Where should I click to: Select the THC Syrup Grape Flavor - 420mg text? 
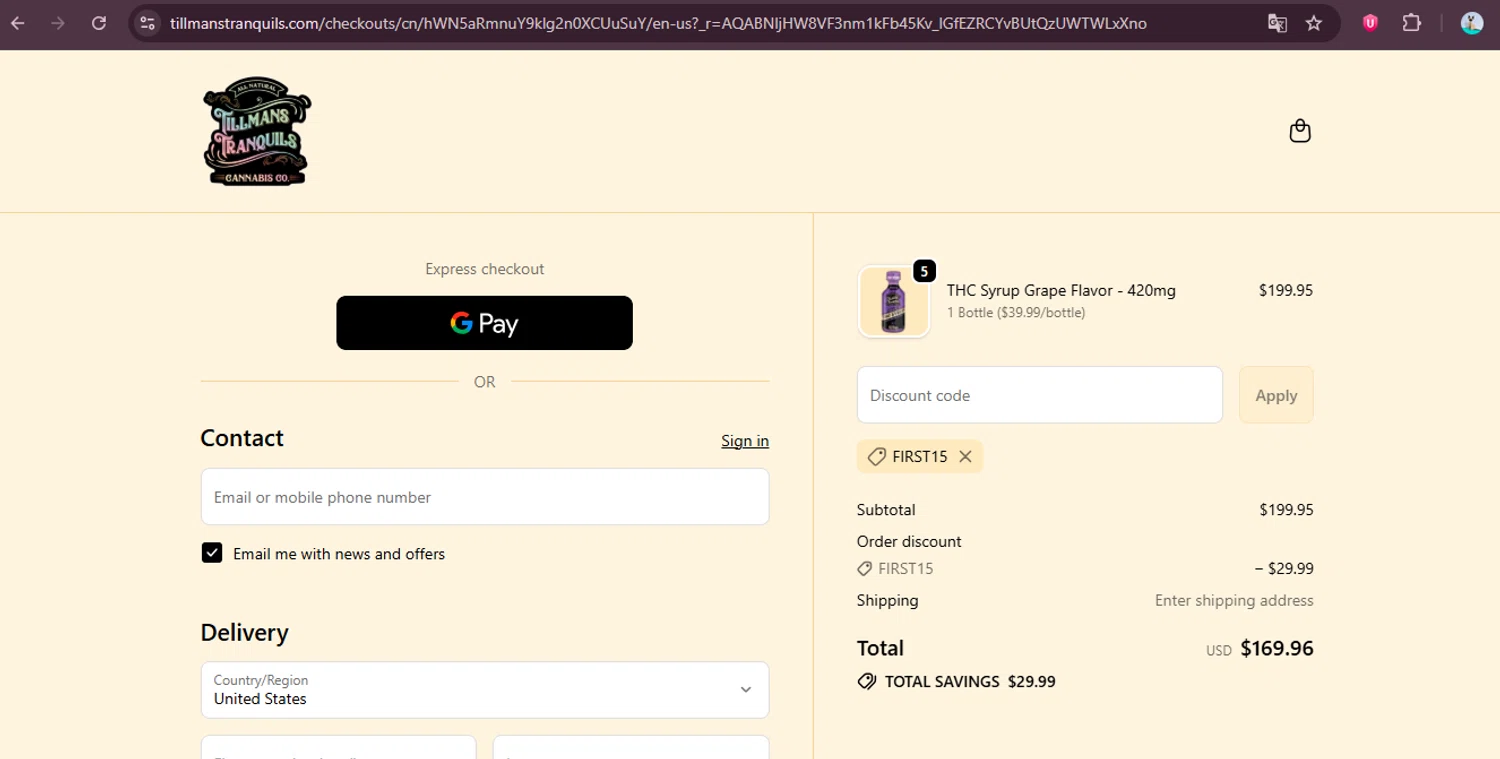[1061, 290]
